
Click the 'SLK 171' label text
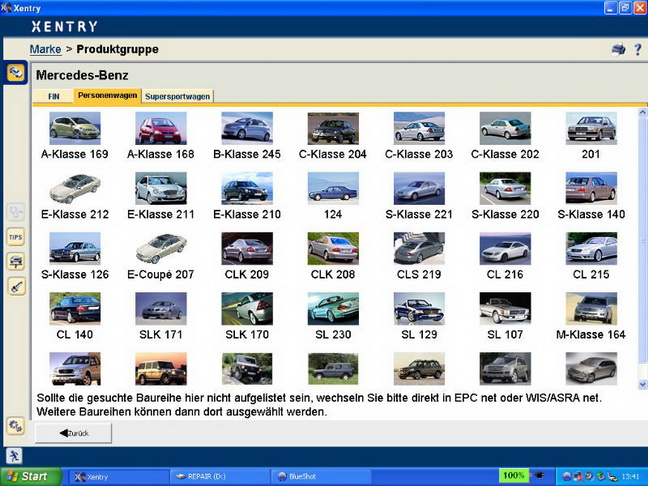click(x=161, y=334)
